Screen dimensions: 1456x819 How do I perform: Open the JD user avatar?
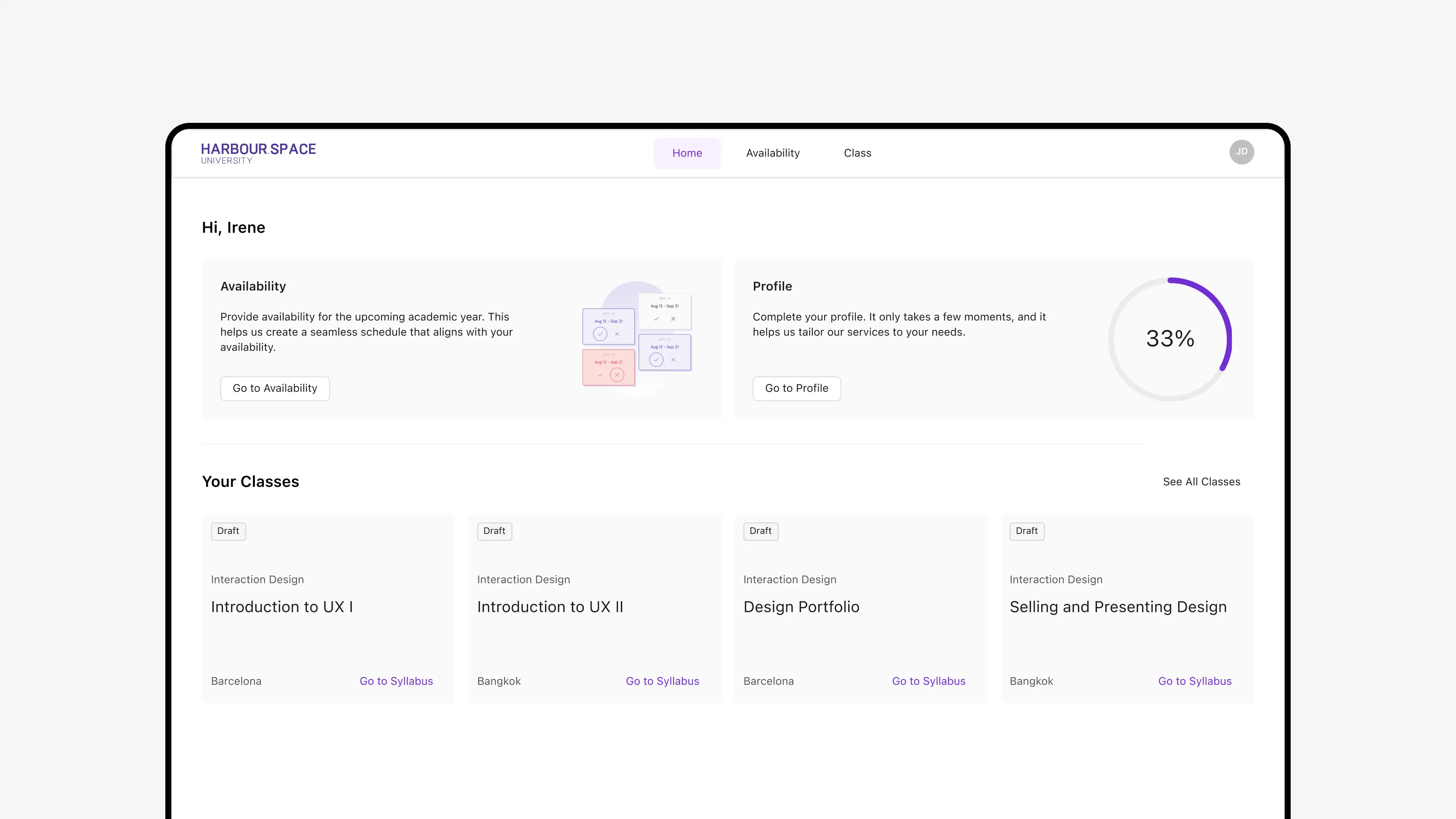(x=1241, y=152)
